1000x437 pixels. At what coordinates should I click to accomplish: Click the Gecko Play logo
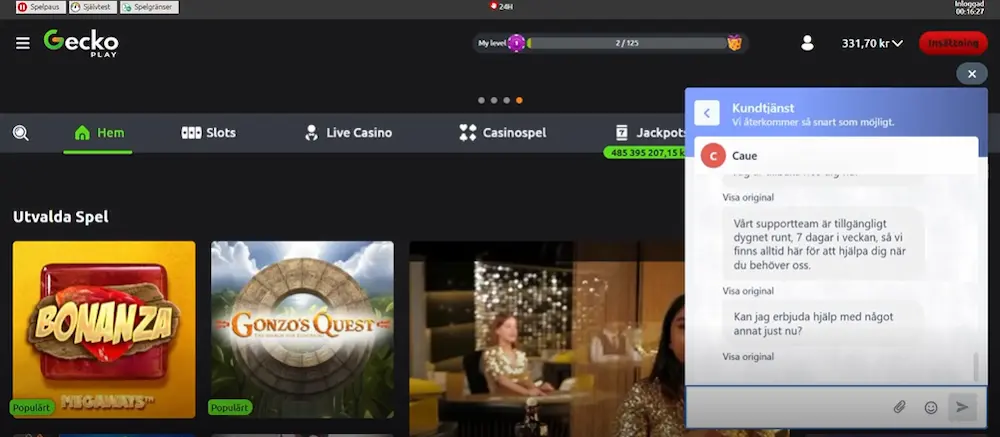point(81,43)
